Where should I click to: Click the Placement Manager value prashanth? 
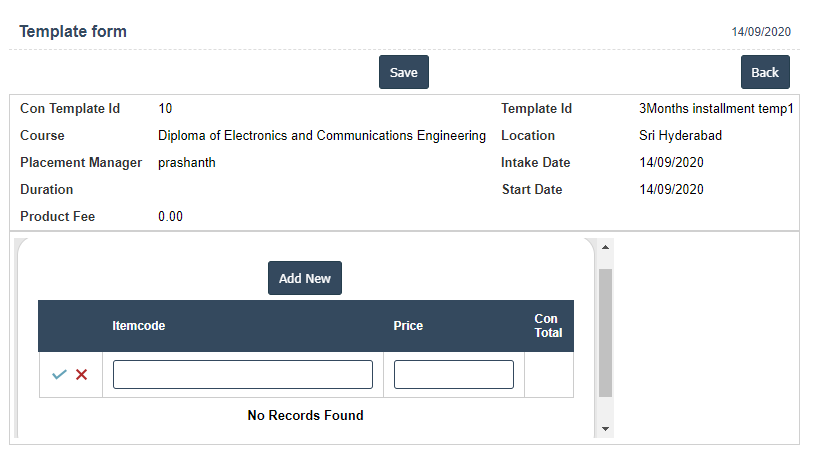[x=187, y=162]
